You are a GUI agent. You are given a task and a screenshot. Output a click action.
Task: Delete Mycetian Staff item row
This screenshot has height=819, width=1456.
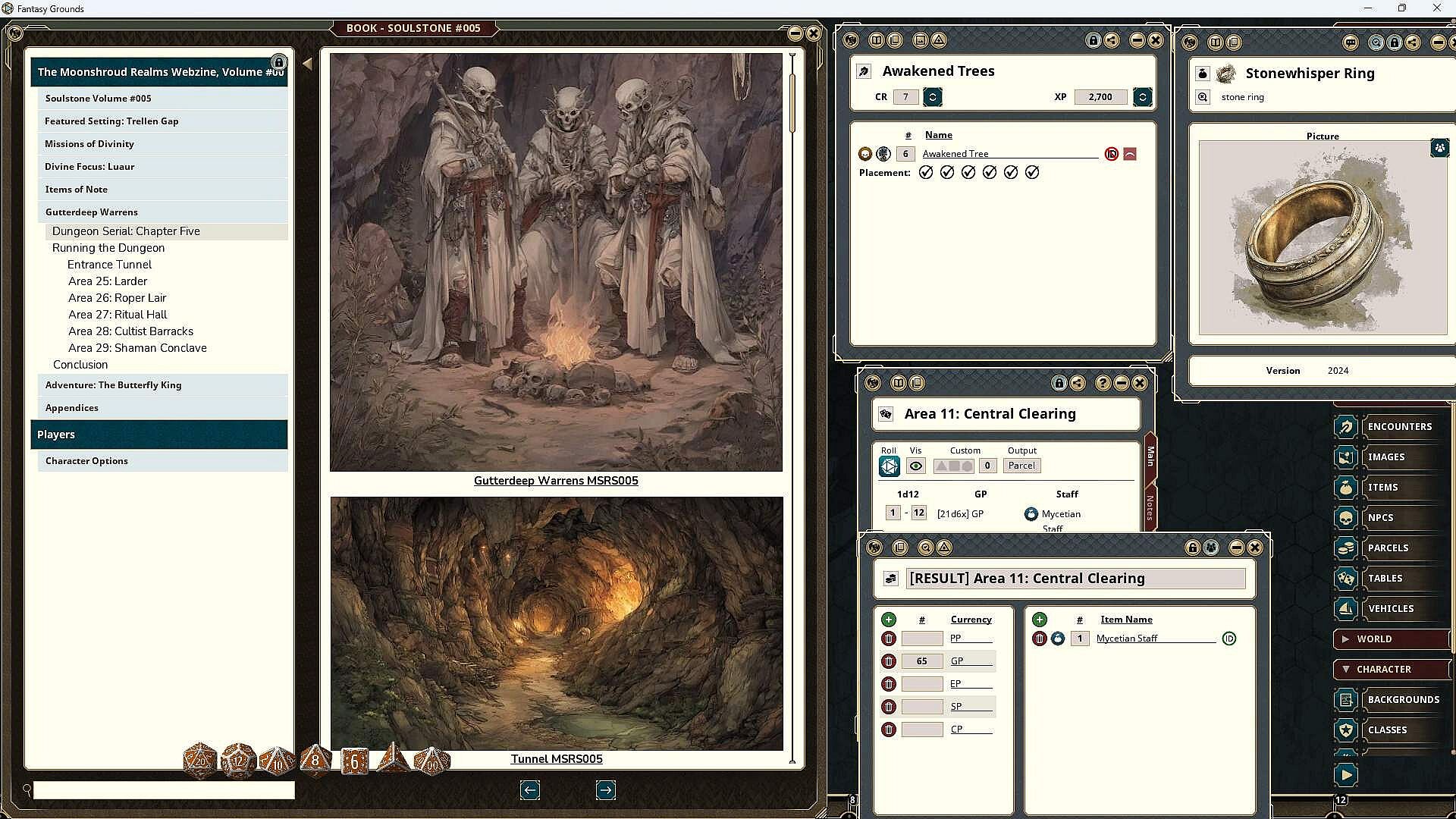click(x=1040, y=639)
